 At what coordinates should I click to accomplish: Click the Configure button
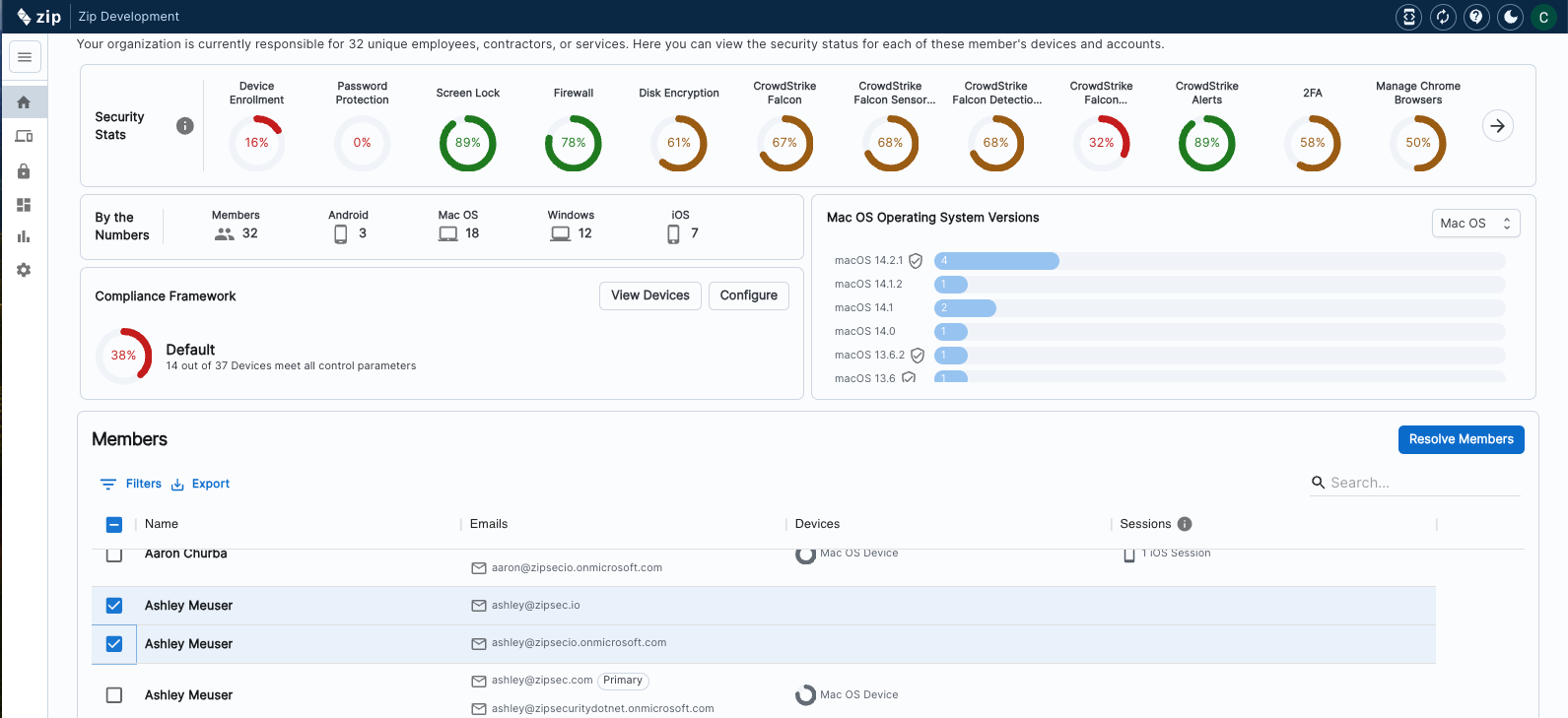point(749,295)
